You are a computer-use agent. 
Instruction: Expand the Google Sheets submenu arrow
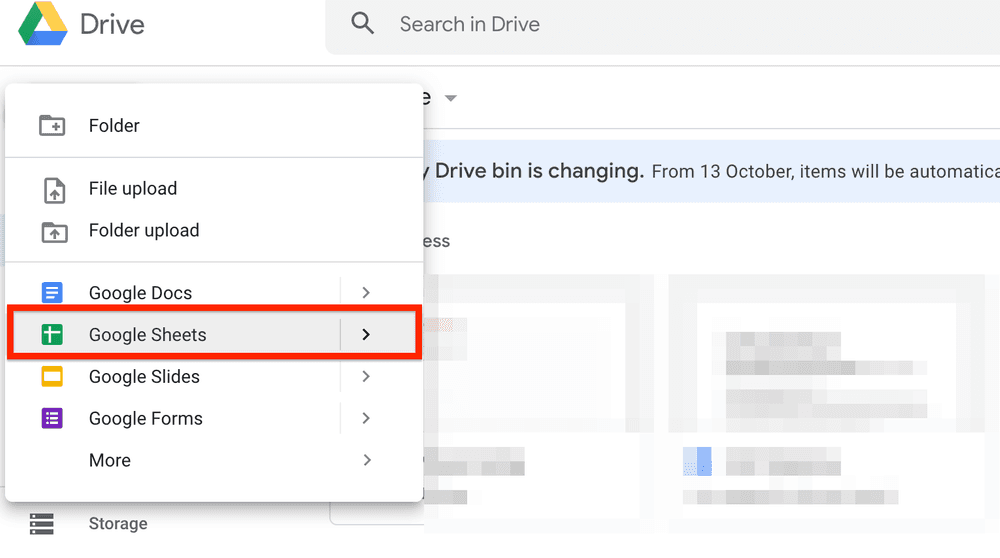[366, 335]
